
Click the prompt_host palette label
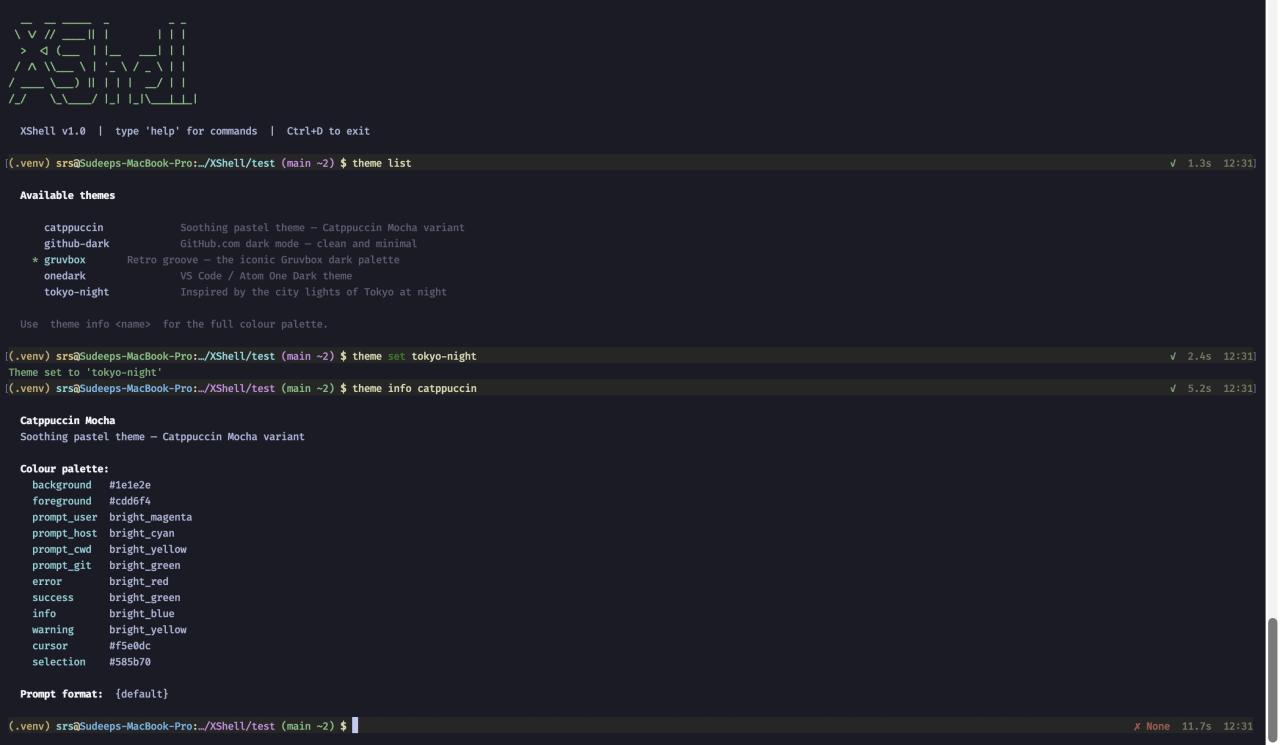(x=64, y=533)
